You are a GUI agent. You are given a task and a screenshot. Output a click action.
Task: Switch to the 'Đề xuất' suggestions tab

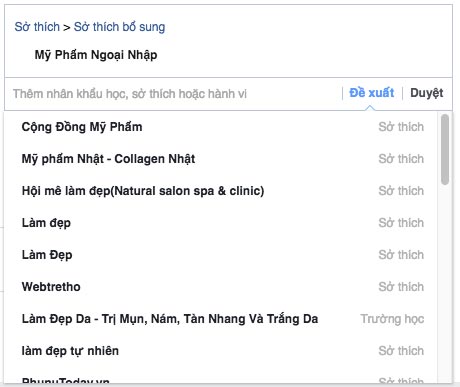coord(371,93)
